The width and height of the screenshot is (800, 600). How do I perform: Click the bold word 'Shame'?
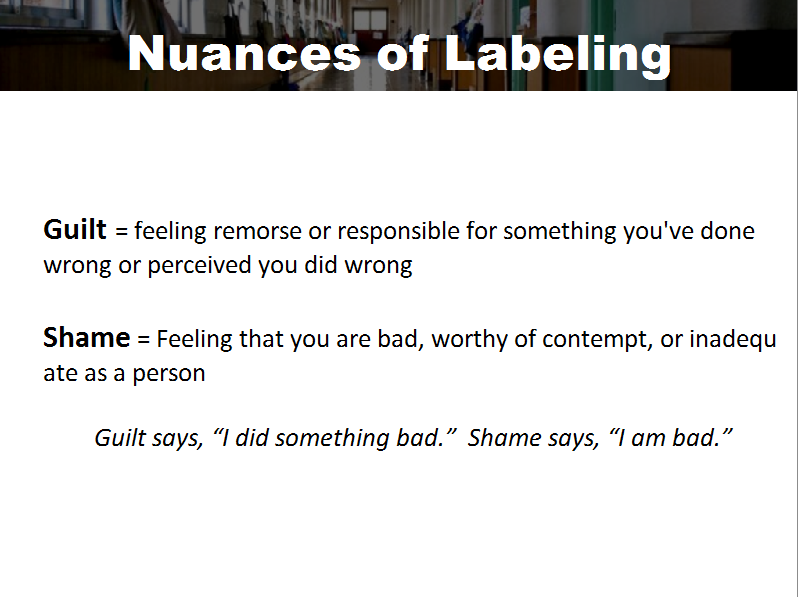point(87,338)
